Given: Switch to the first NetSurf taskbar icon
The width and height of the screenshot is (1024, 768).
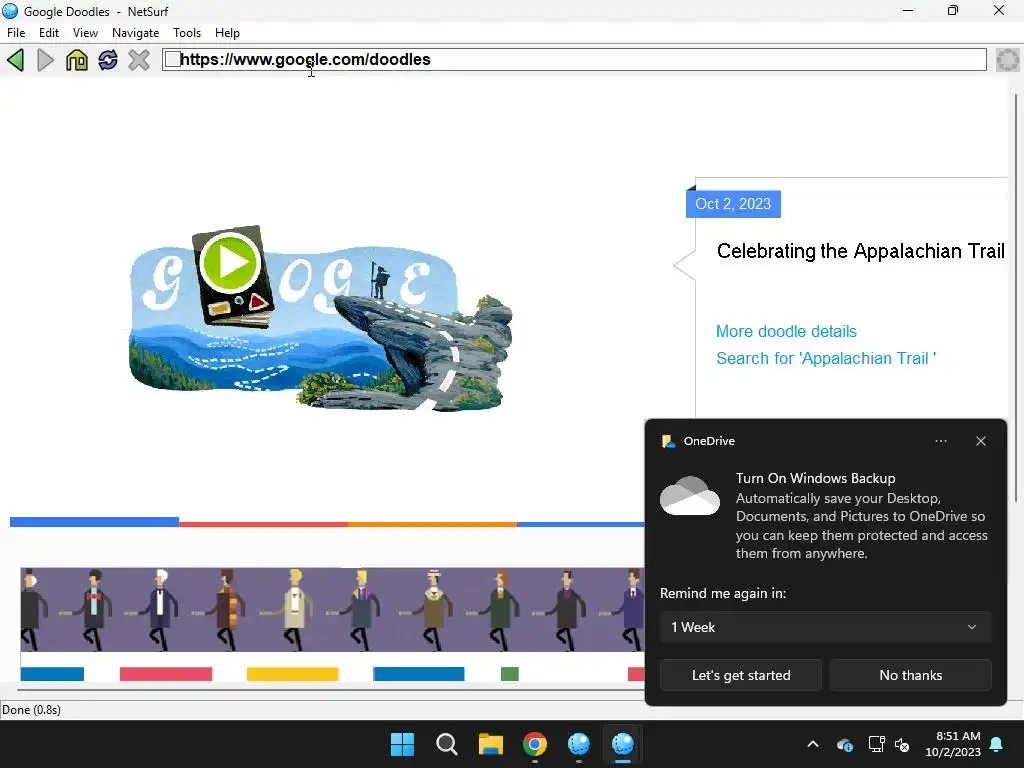Looking at the screenshot, I should tap(579, 744).
